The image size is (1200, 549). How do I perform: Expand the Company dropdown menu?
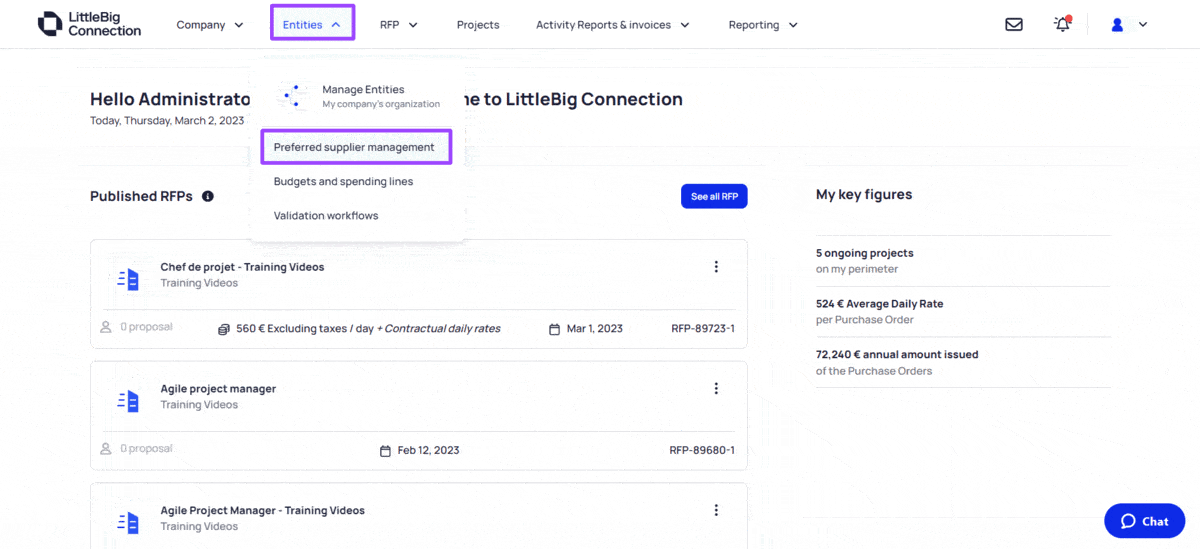[x=210, y=25]
